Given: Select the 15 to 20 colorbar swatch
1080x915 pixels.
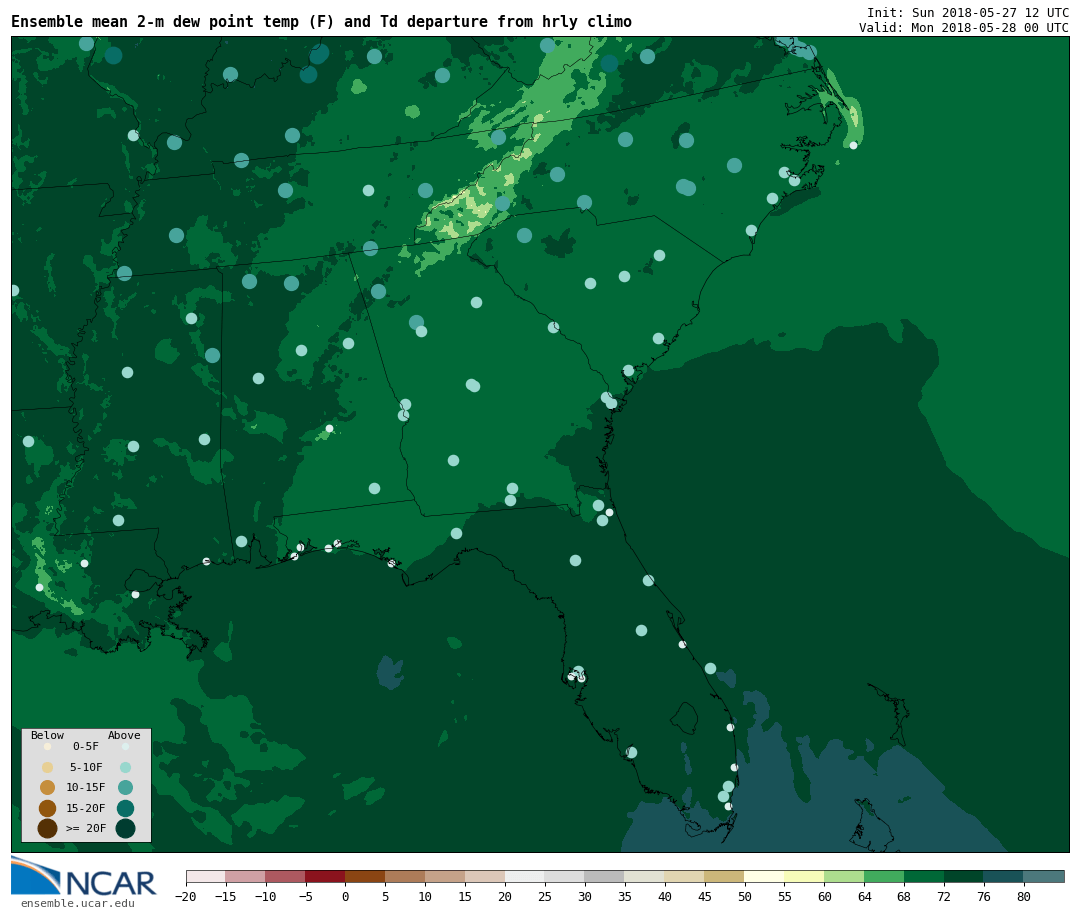Looking at the screenshot, I should coord(486,876).
